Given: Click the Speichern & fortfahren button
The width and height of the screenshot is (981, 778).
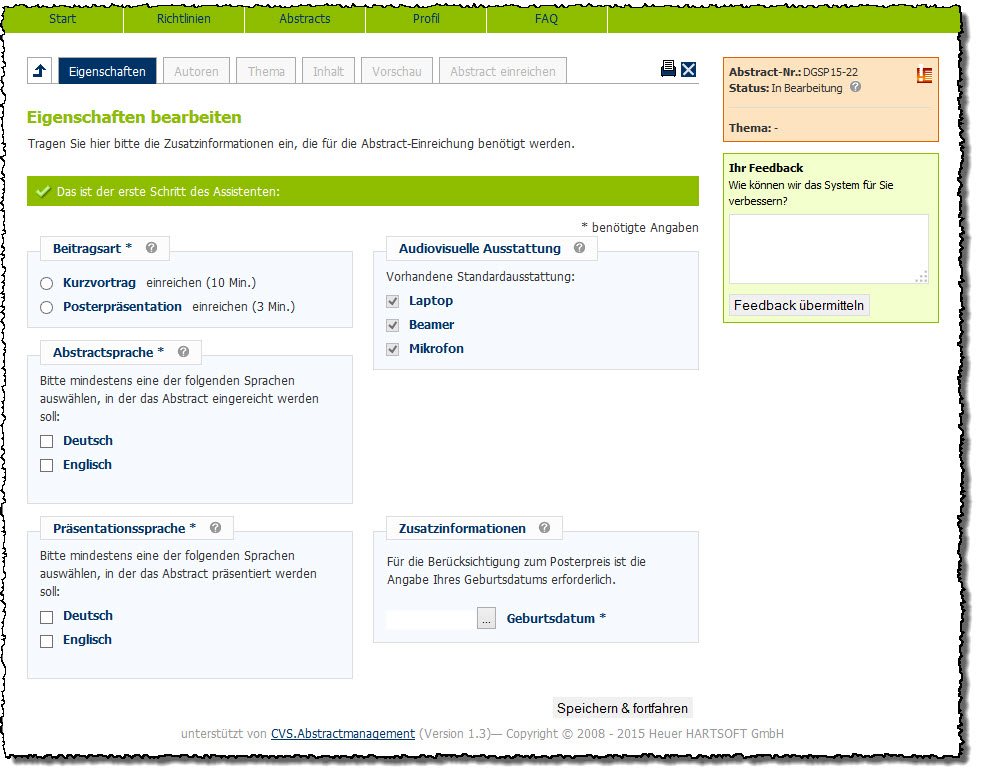Looking at the screenshot, I should [622, 709].
